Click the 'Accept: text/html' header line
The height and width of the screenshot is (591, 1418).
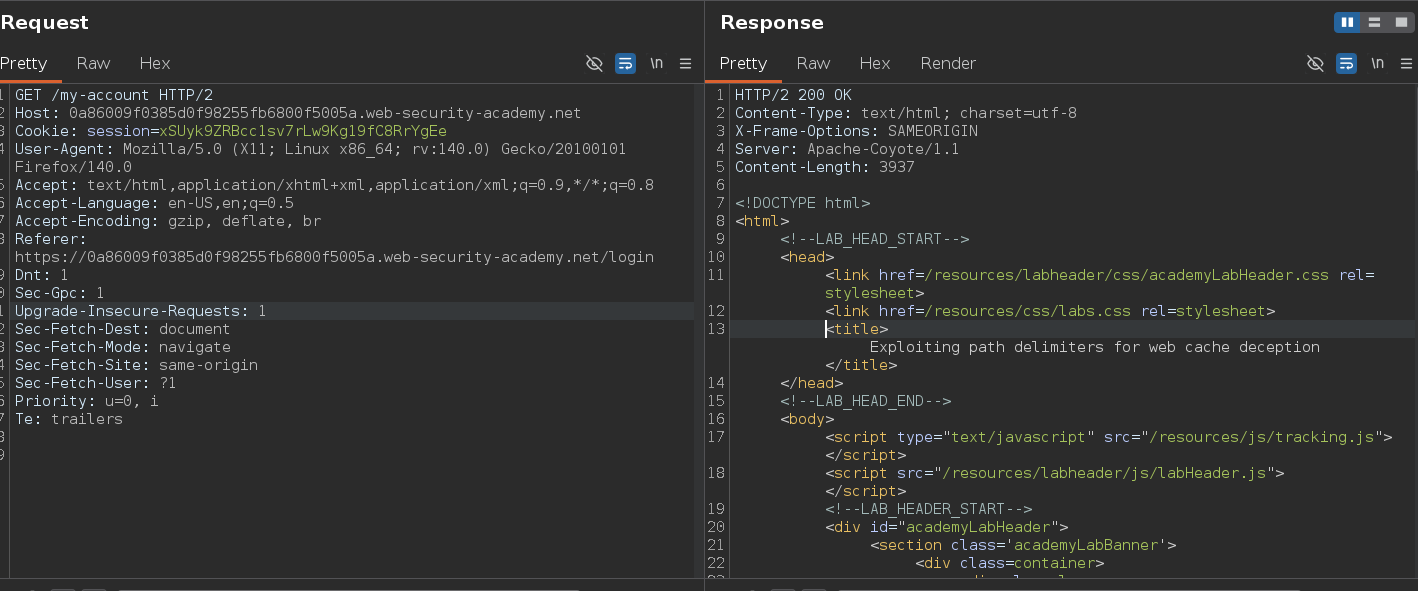[x=334, y=185]
